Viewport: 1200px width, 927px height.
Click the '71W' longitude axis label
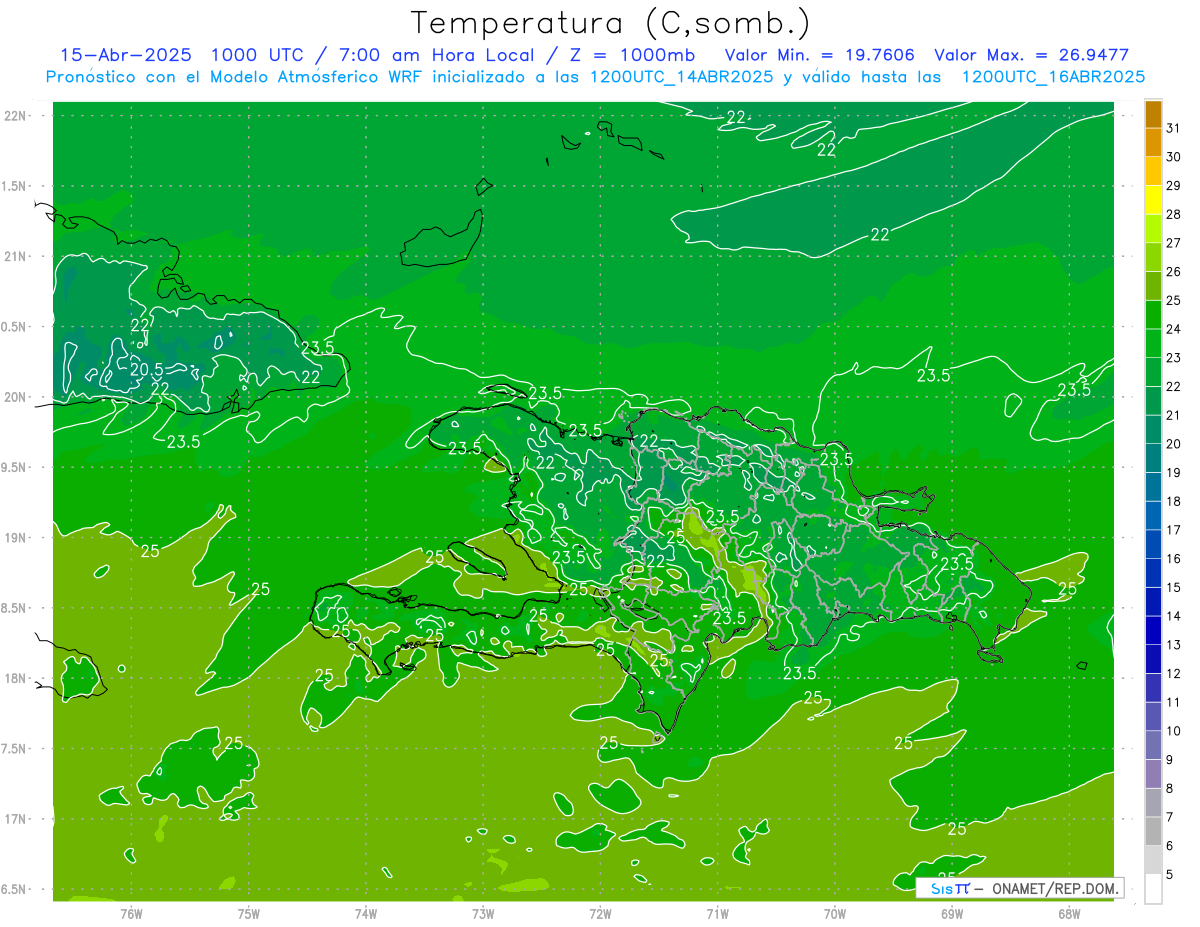tap(717, 914)
